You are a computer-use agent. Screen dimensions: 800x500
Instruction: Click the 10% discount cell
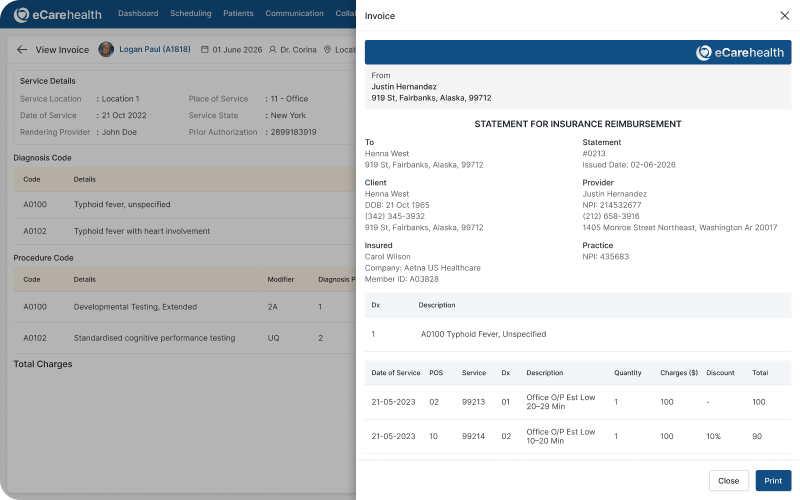(x=713, y=436)
